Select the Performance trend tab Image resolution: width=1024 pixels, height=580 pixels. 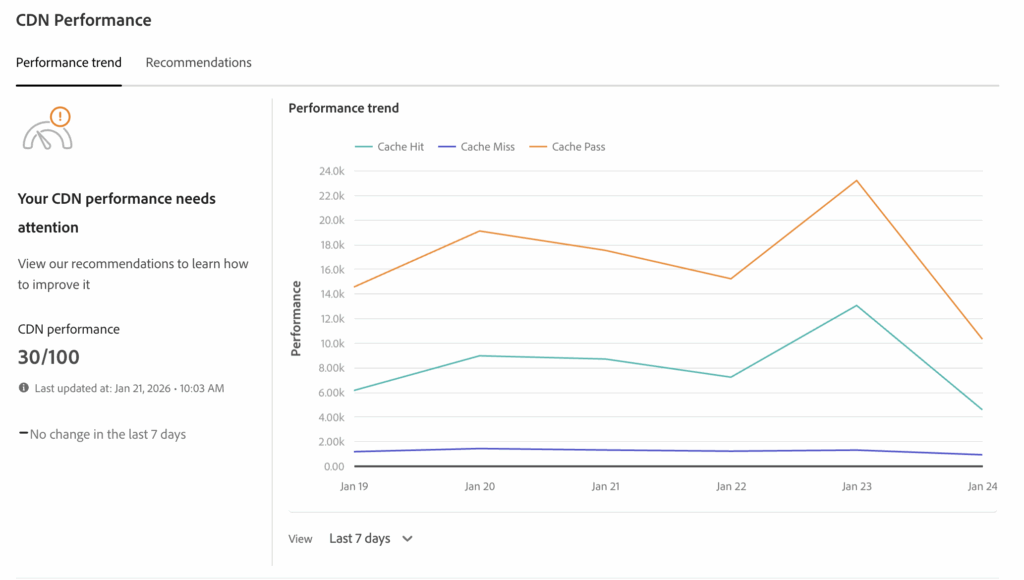(69, 62)
